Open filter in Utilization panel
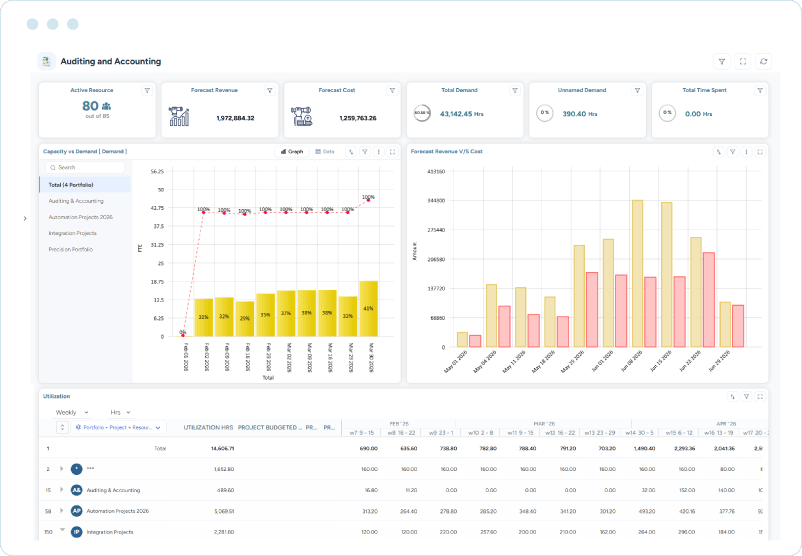Image resolution: width=802 pixels, height=556 pixels. (746, 396)
